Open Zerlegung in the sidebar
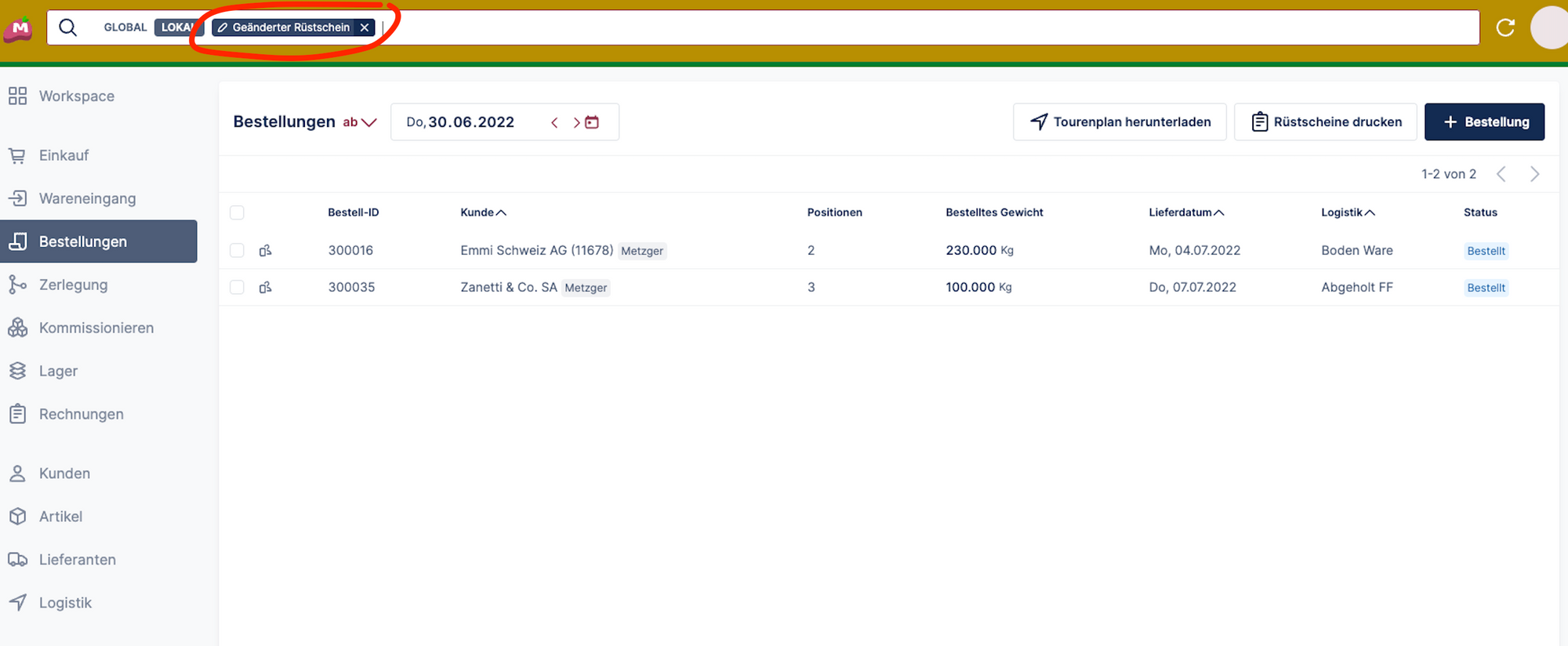1568x646 pixels. (73, 285)
